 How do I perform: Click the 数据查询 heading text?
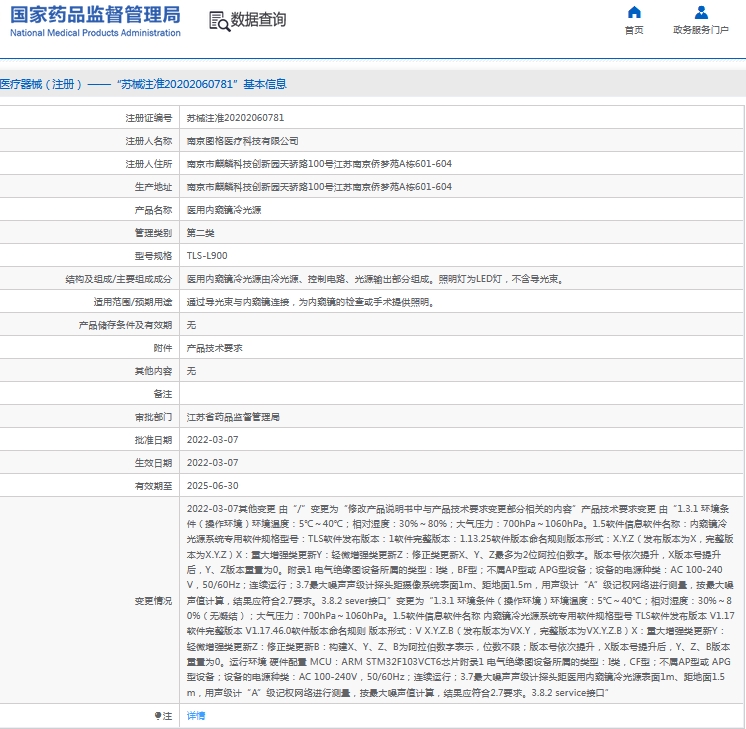tap(258, 20)
